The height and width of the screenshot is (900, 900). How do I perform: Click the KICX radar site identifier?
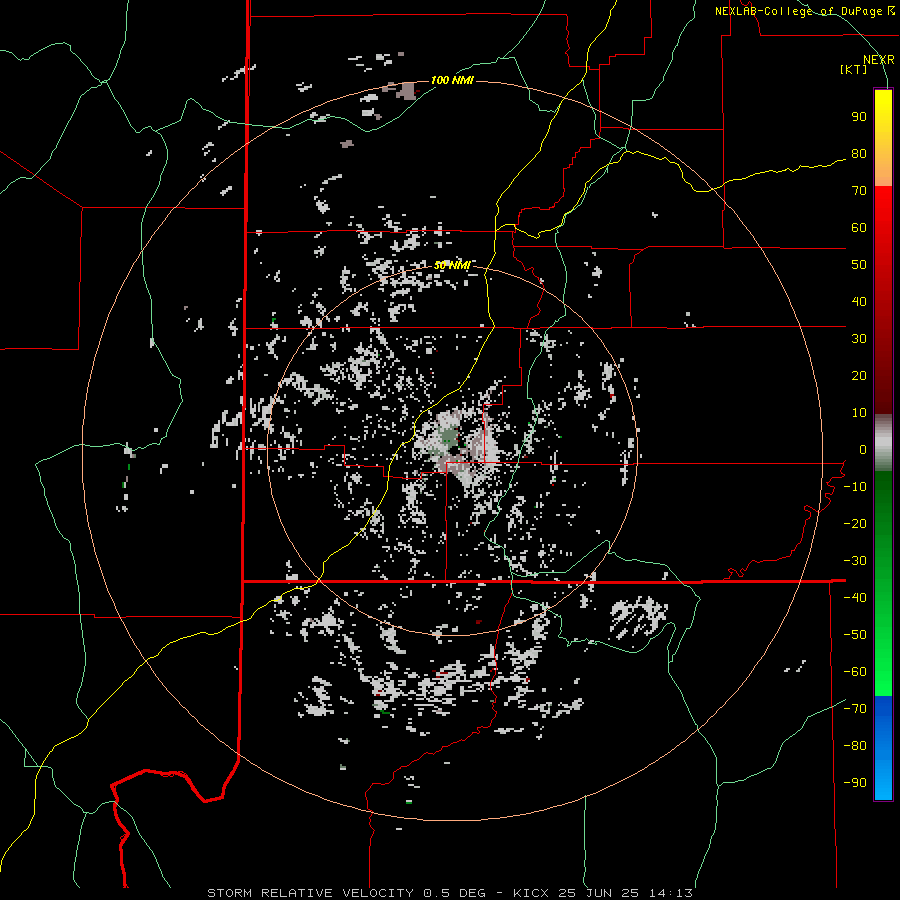(x=531, y=893)
